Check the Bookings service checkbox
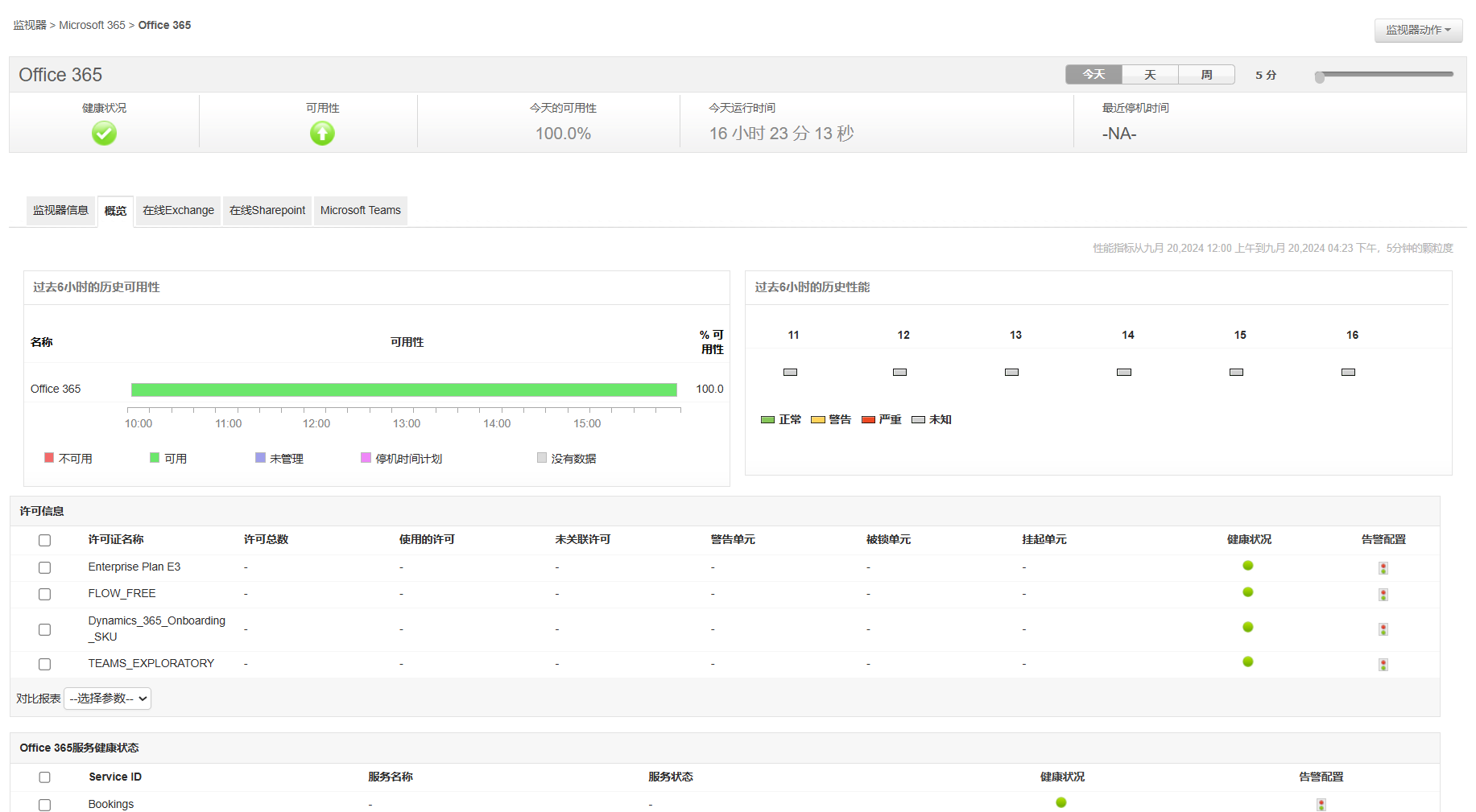The width and height of the screenshot is (1476, 812). pos(44,805)
